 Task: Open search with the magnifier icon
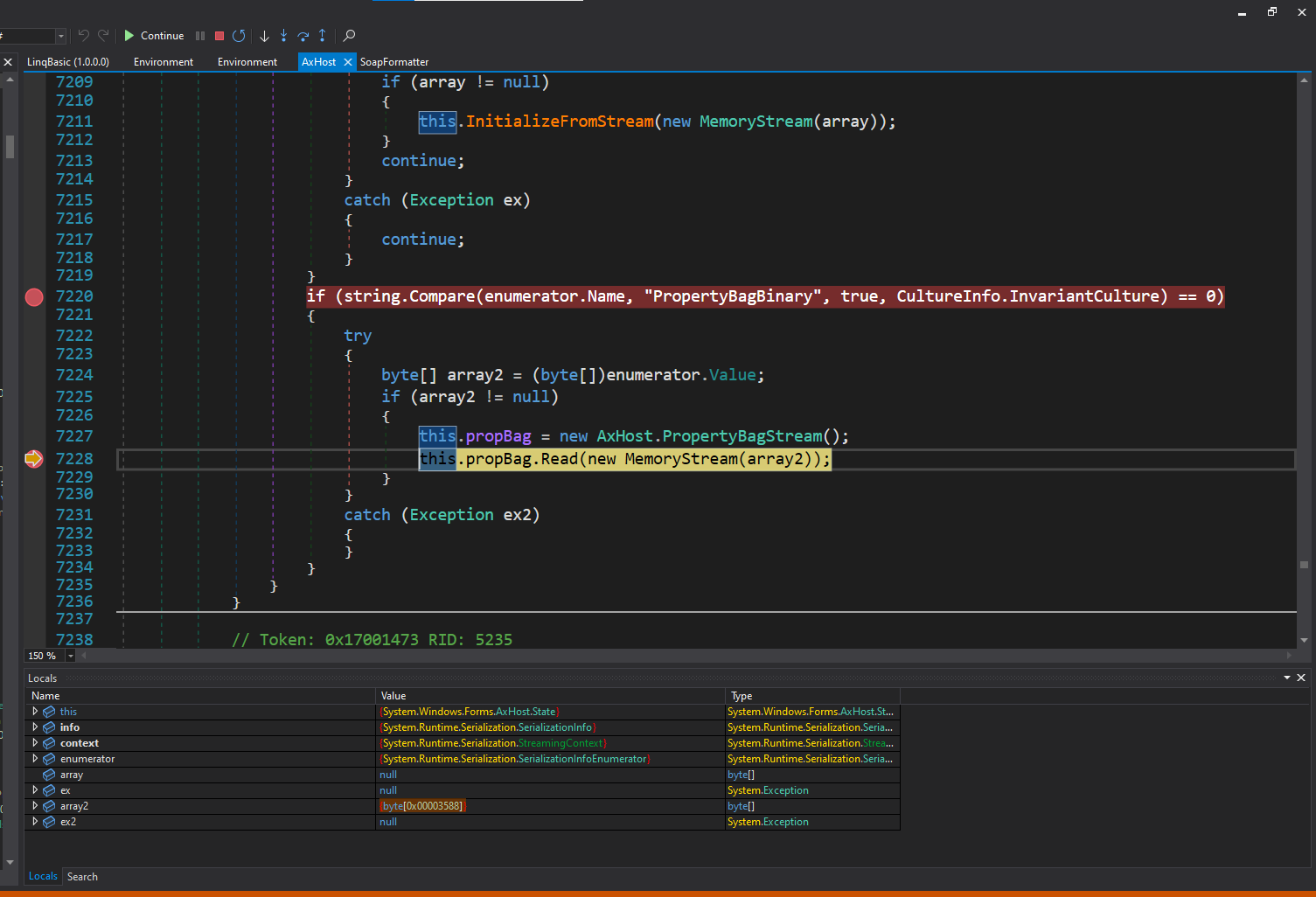[x=349, y=36]
